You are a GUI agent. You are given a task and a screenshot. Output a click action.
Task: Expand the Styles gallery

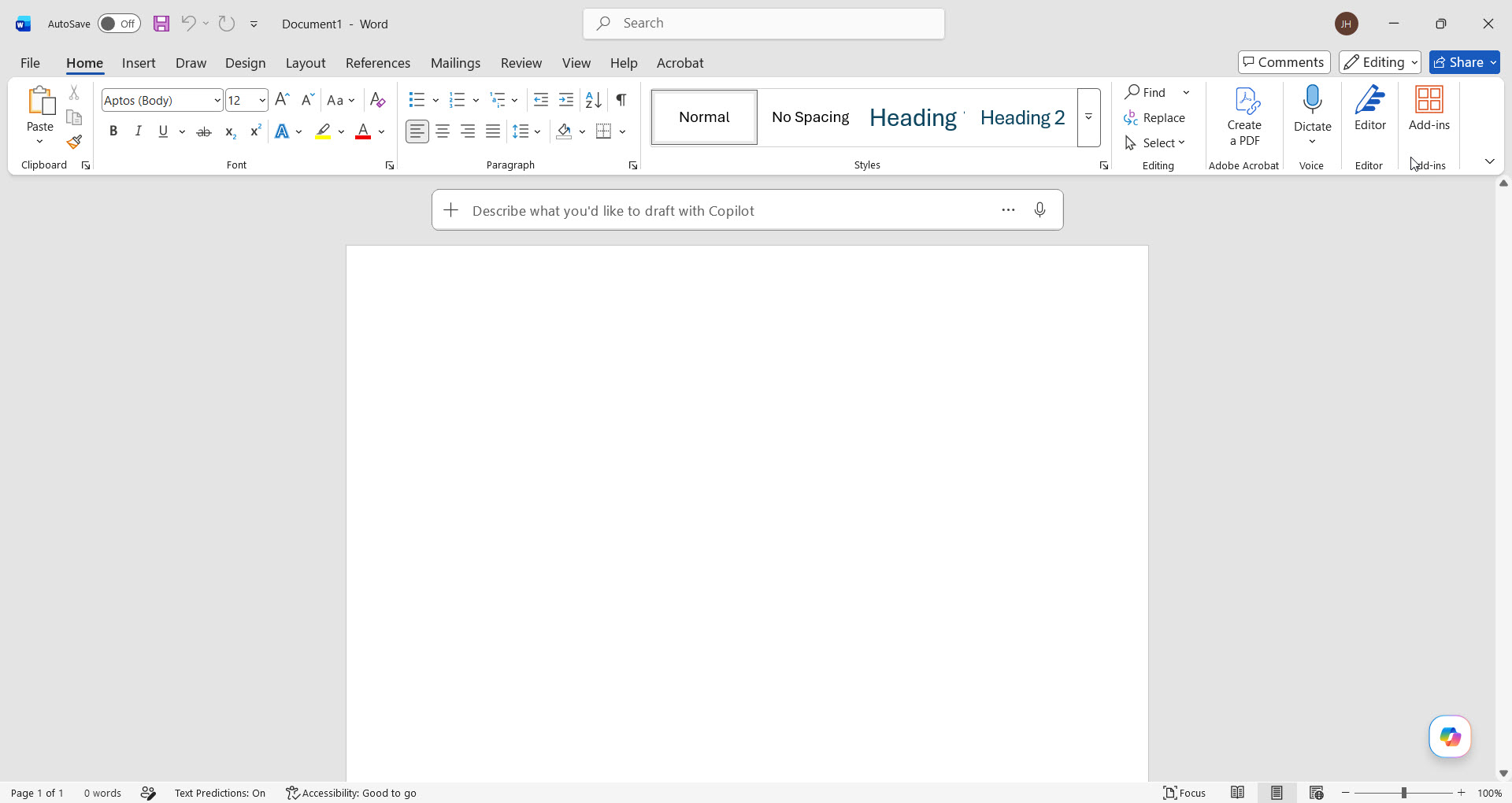1089,117
